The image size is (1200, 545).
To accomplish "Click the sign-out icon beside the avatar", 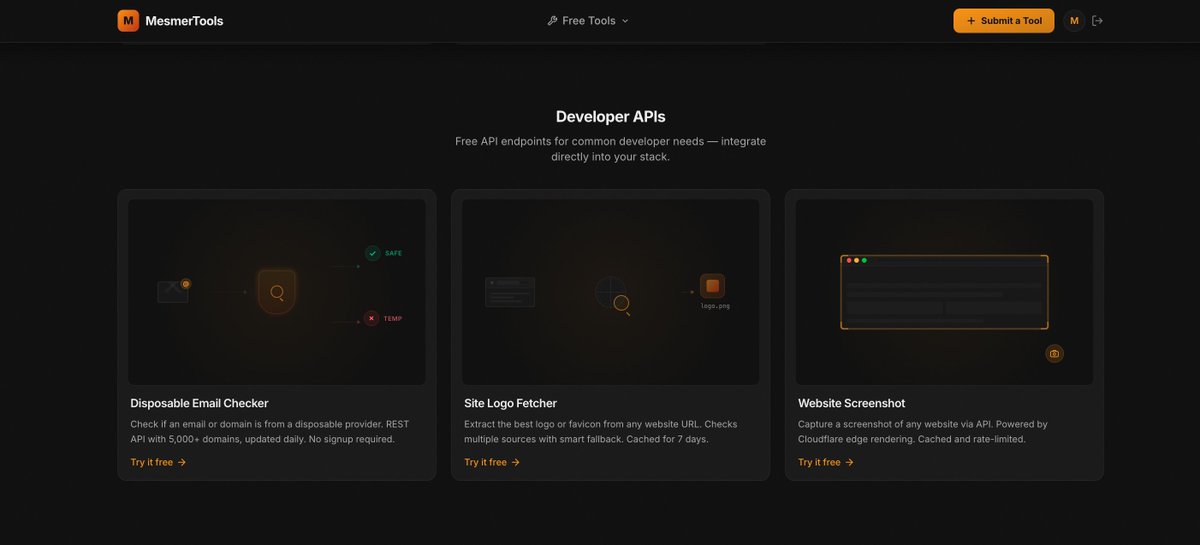I will [x=1097, y=21].
